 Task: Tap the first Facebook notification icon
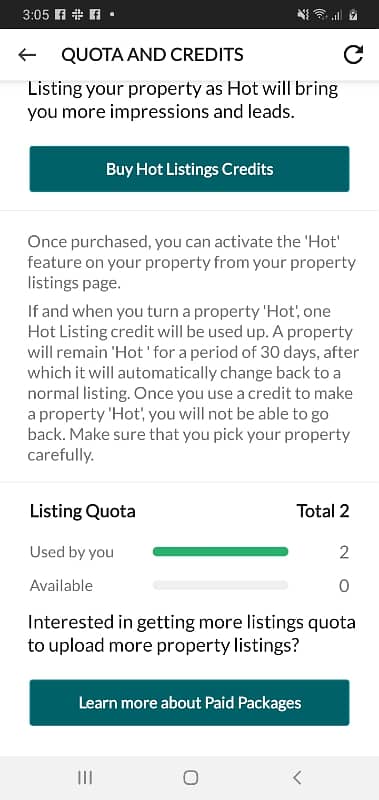(59, 15)
